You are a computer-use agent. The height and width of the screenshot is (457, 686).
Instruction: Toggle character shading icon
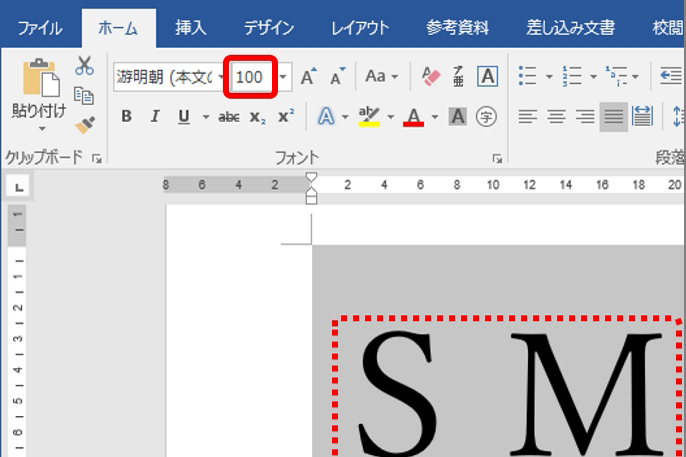click(458, 117)
